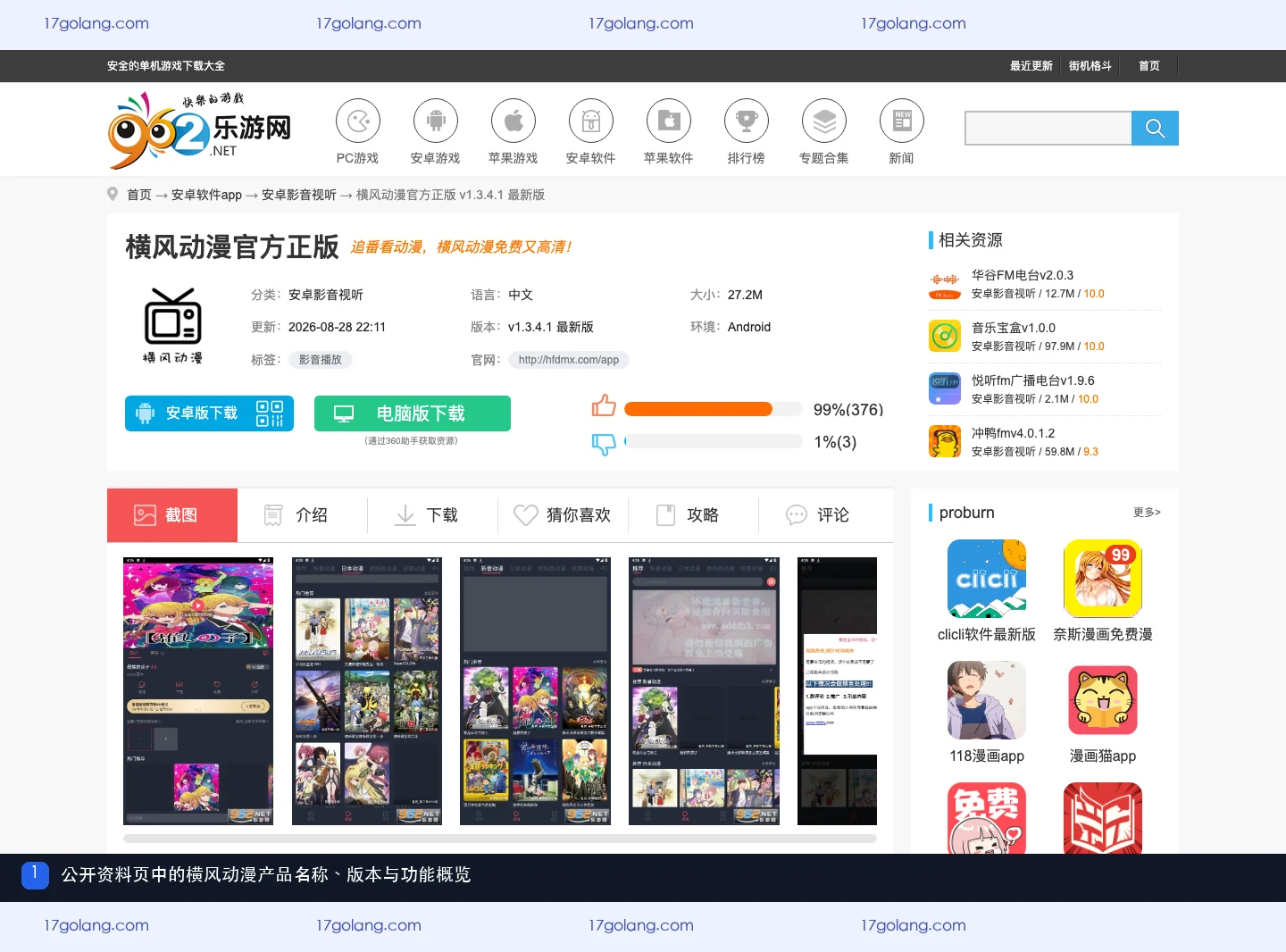The image size is (1286, 952).
Task: Open the fifth partially visible dialog screenshot
Action: (x=838, y=691)
